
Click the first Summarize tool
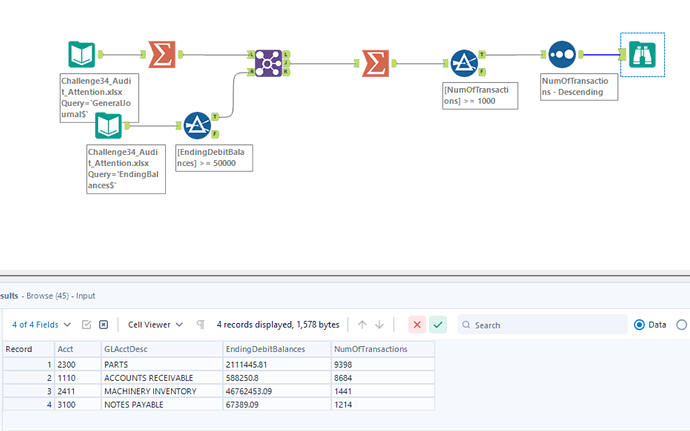(162, 56)
